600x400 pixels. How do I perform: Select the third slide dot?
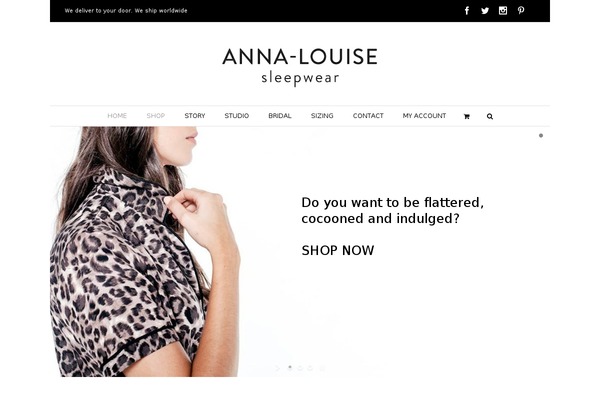coord(310,368)
